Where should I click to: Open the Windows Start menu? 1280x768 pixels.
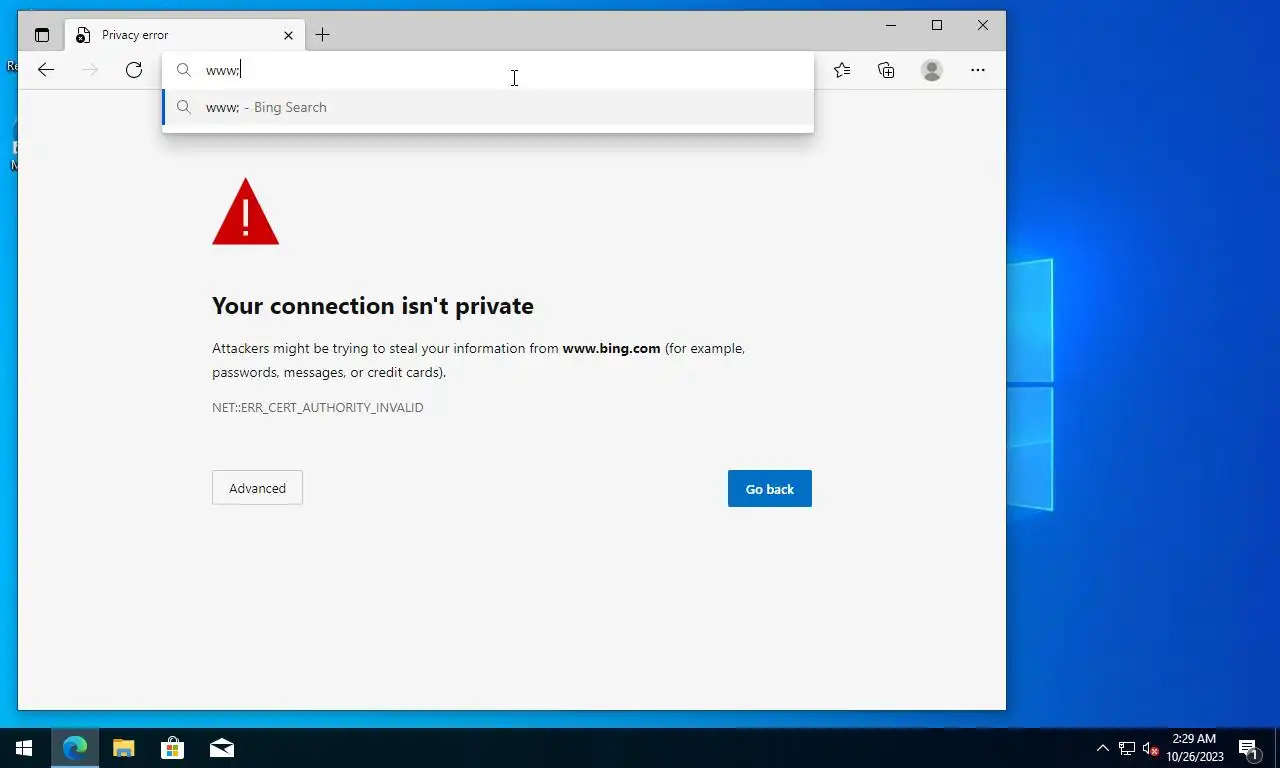[24, 748]
